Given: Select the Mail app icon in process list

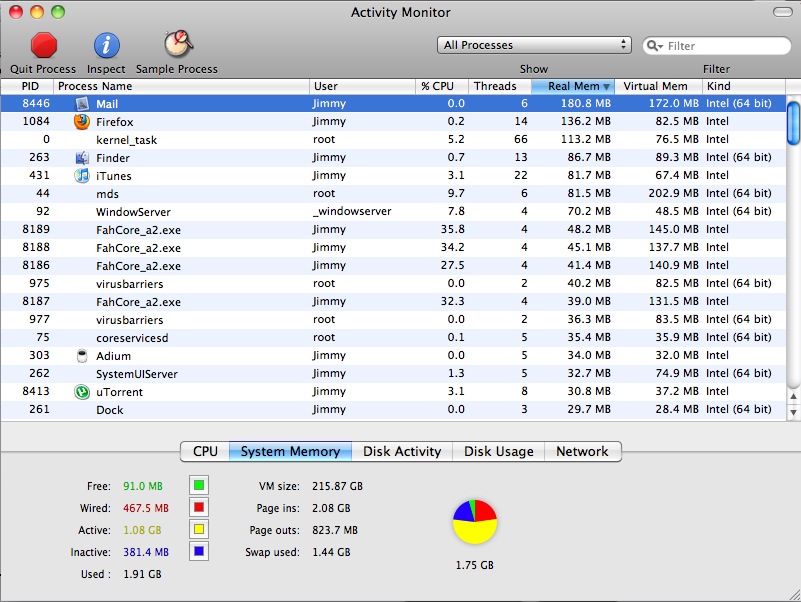Looking at the screenshot, I should coord(82,104).
